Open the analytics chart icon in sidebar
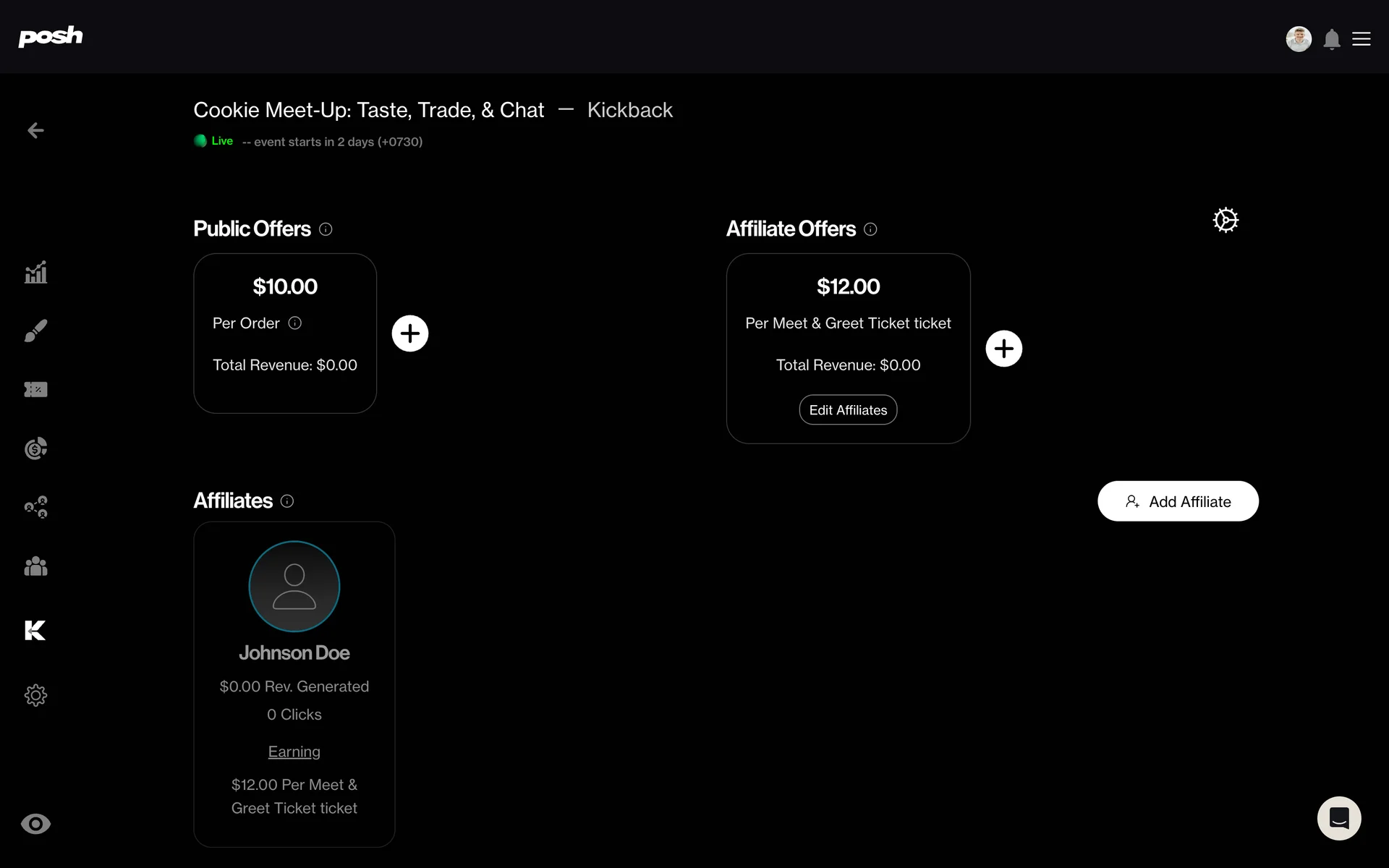1389x868 pixels. coord(35,273)
